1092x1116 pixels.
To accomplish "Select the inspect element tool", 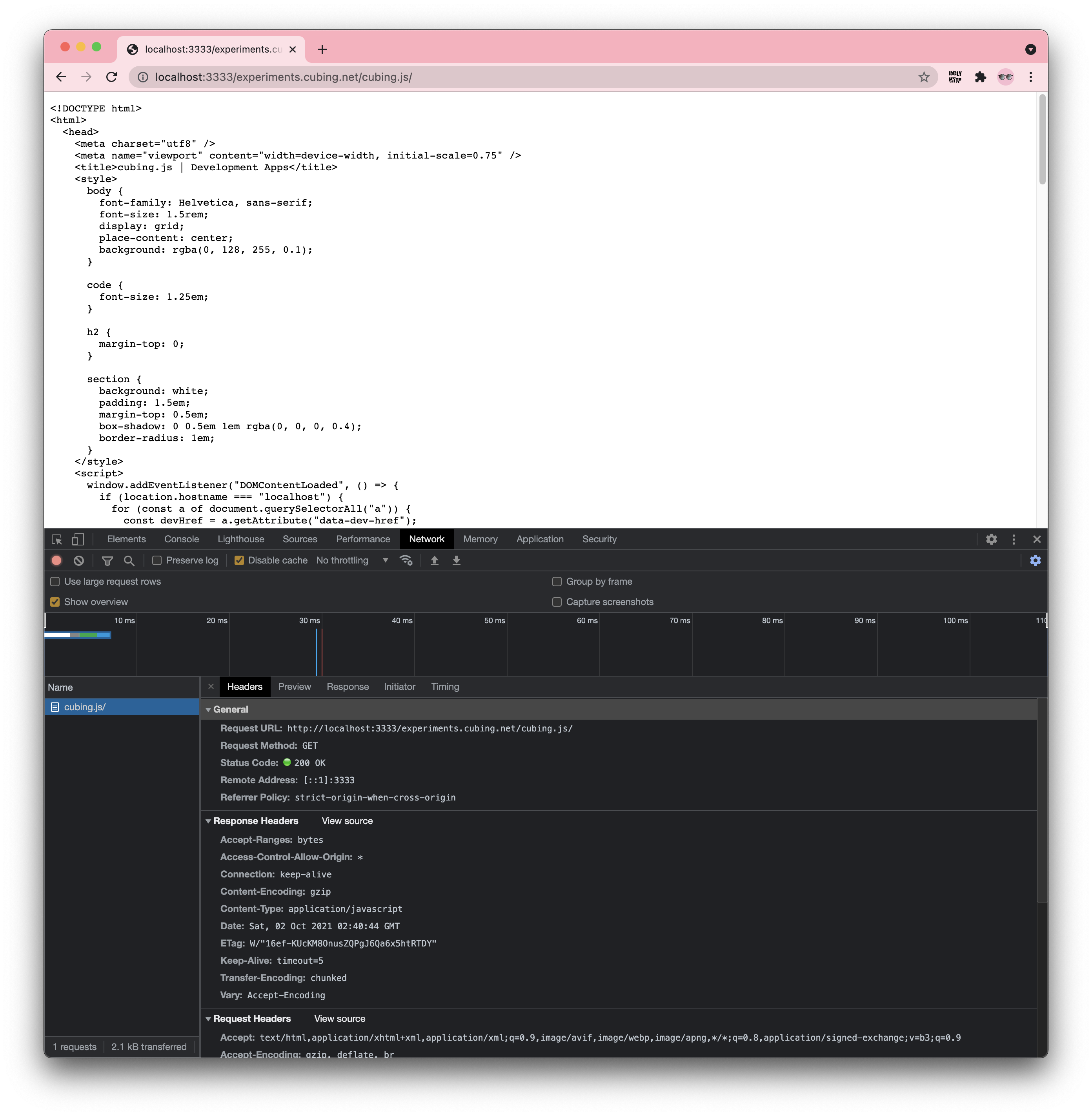I will pyautogui.click(x=56, y=539).
